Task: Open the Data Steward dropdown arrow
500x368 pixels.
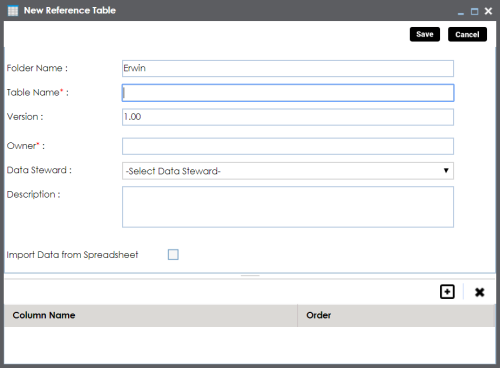Action: [x=446, y=171]
